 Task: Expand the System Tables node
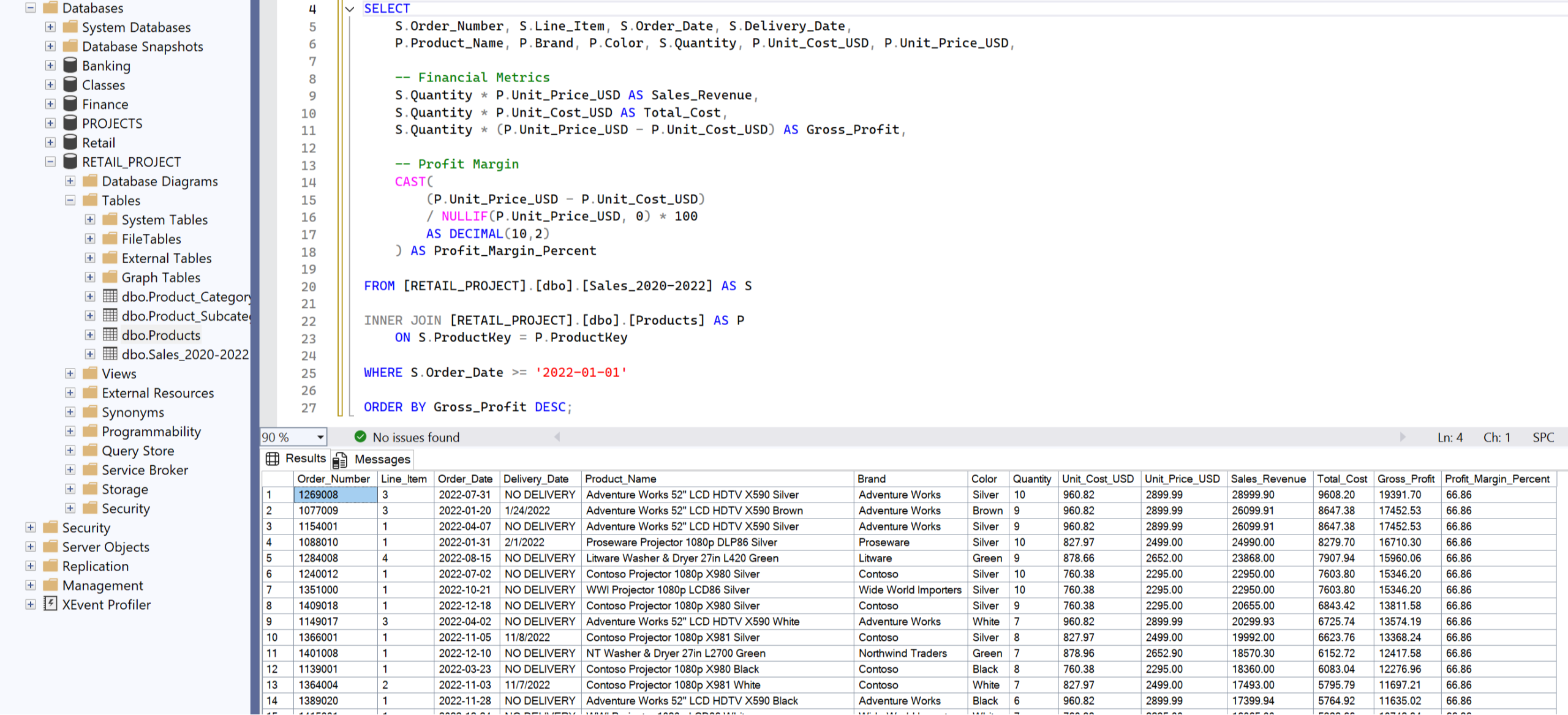click(90, 219)
